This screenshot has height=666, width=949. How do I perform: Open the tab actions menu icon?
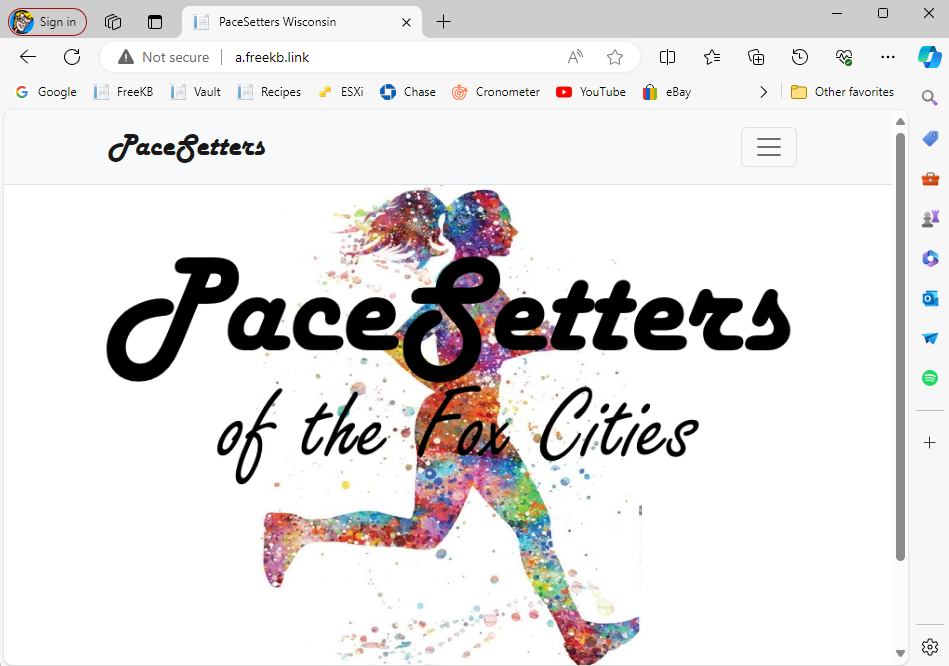pyautogui.click(x=155, y=22)
